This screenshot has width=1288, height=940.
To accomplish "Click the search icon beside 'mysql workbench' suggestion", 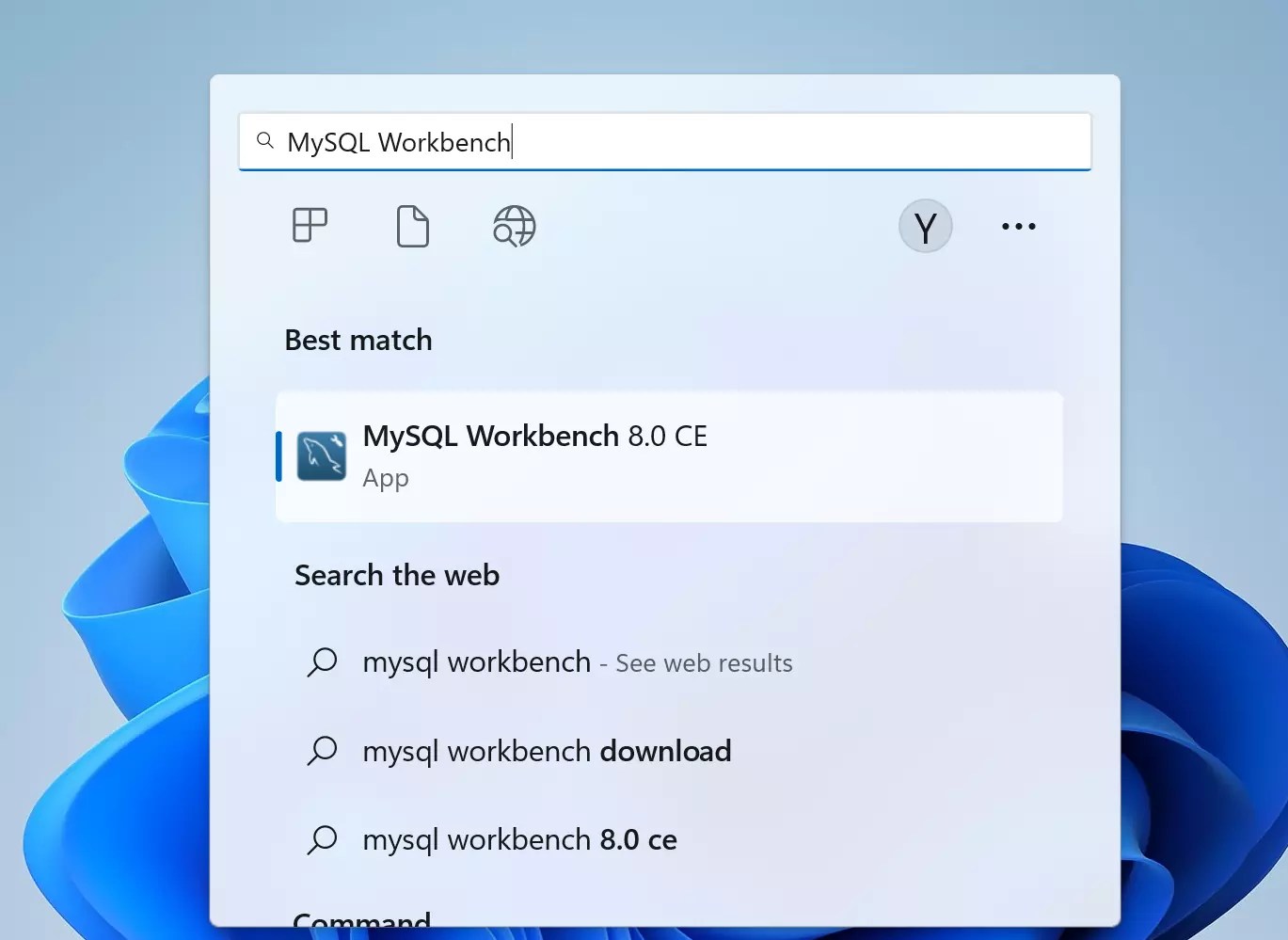I will click(323, 661).
